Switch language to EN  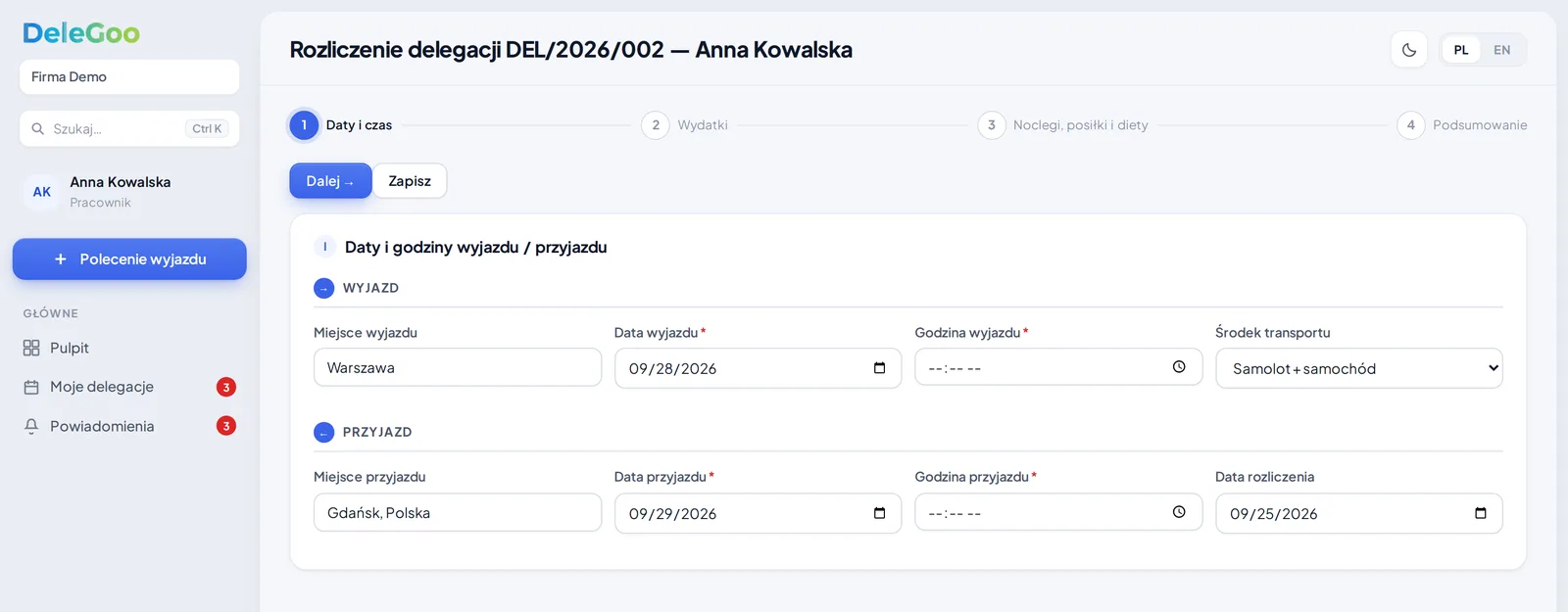coord(1502,50)
